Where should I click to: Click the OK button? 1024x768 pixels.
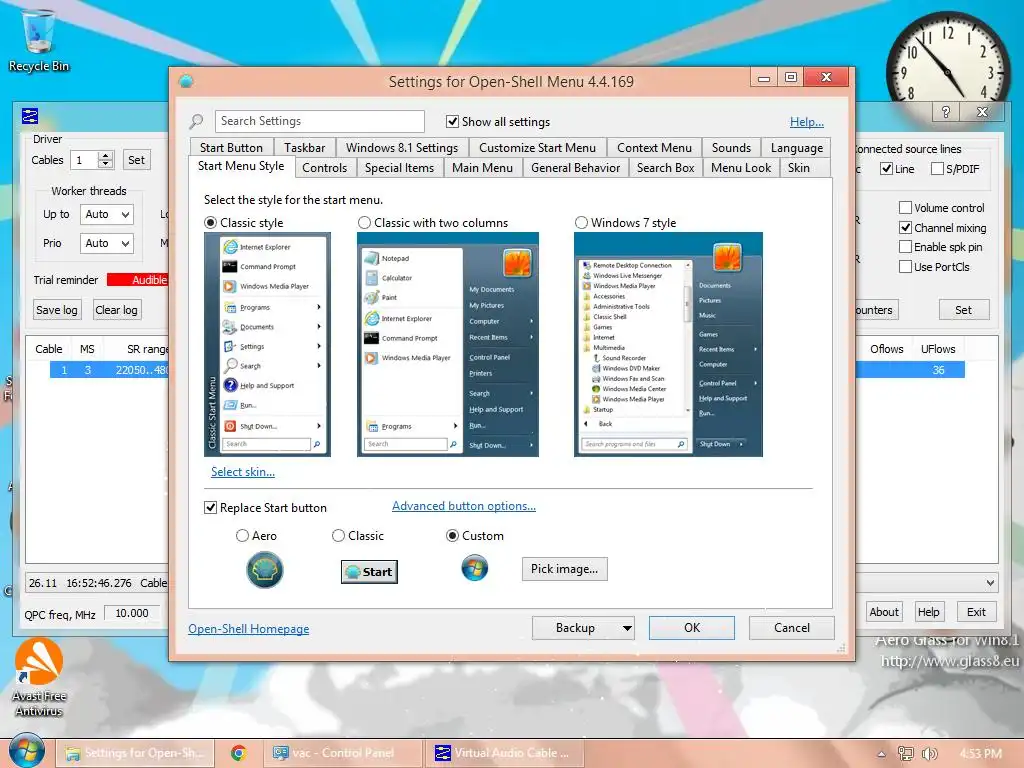click(692, 628)
